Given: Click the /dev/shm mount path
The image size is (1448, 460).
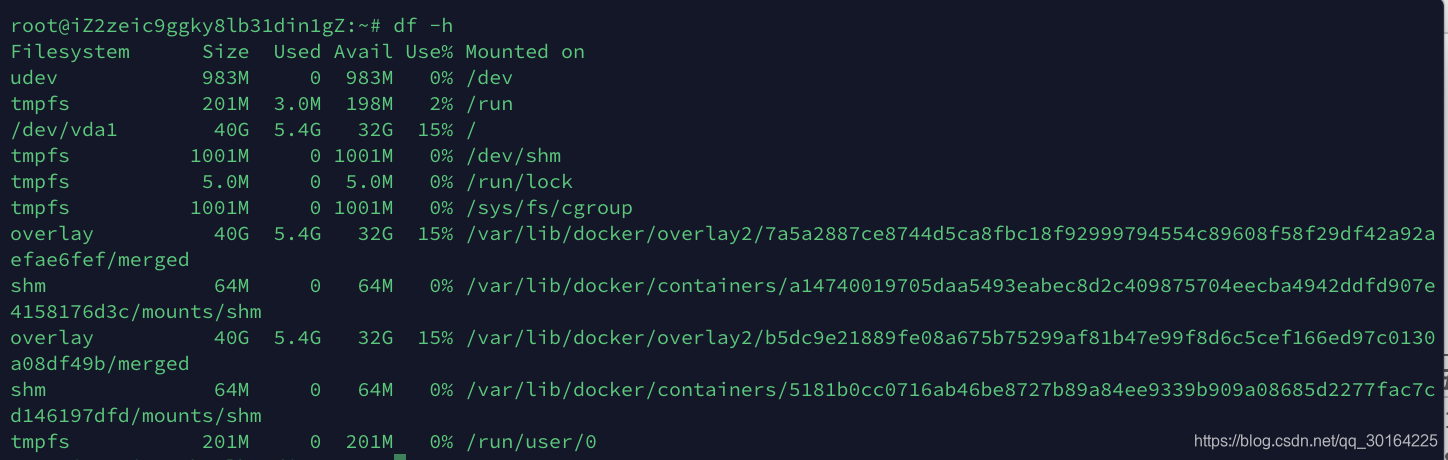Looking at the screenshot, I should 513,155.
